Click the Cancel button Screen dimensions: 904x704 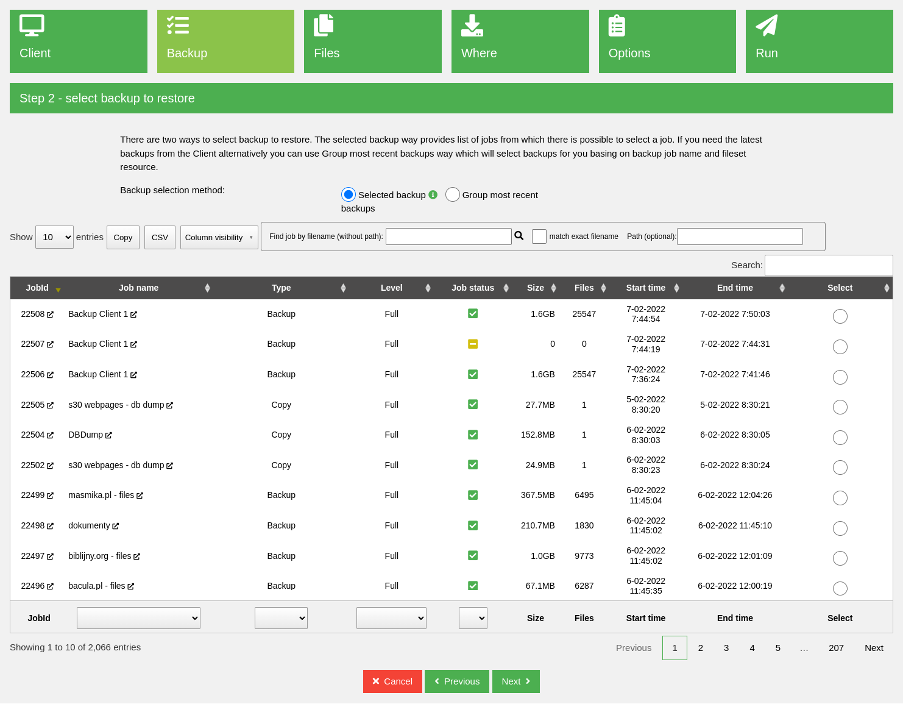click(x=391, y=681)
